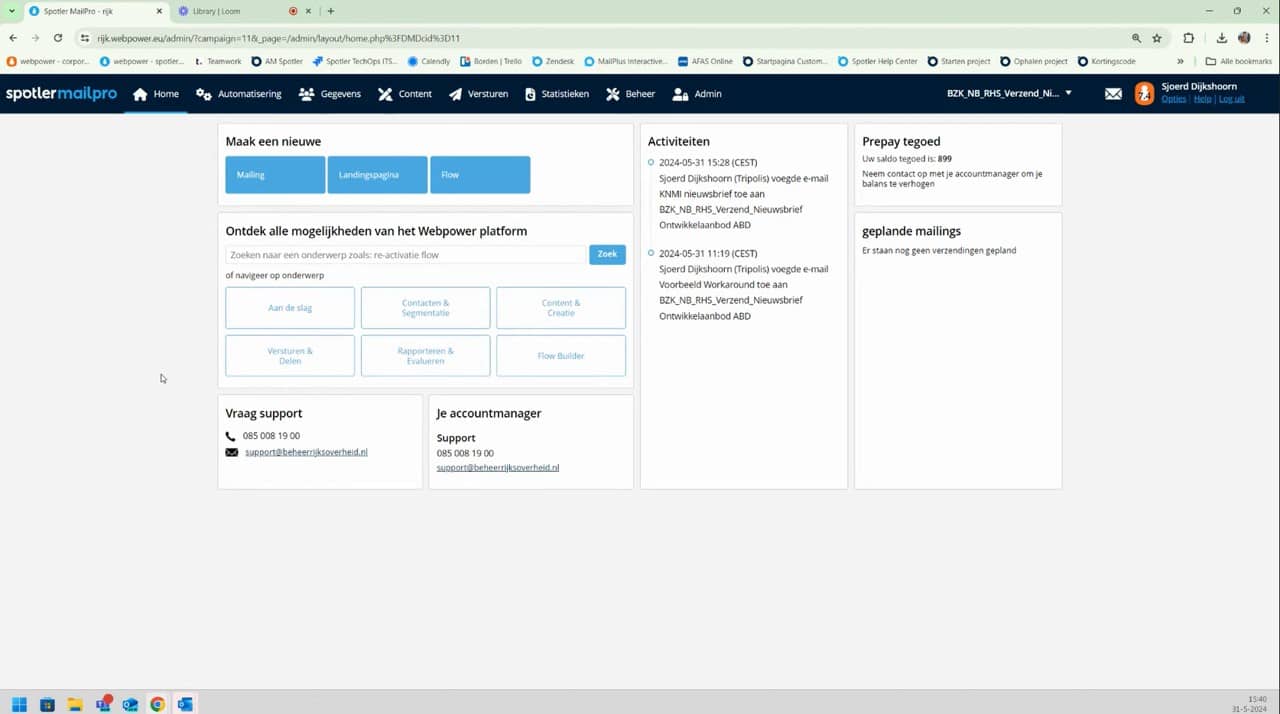
Task: Open Chrome extensions puzzle icon
Action: pos(1188,38)
